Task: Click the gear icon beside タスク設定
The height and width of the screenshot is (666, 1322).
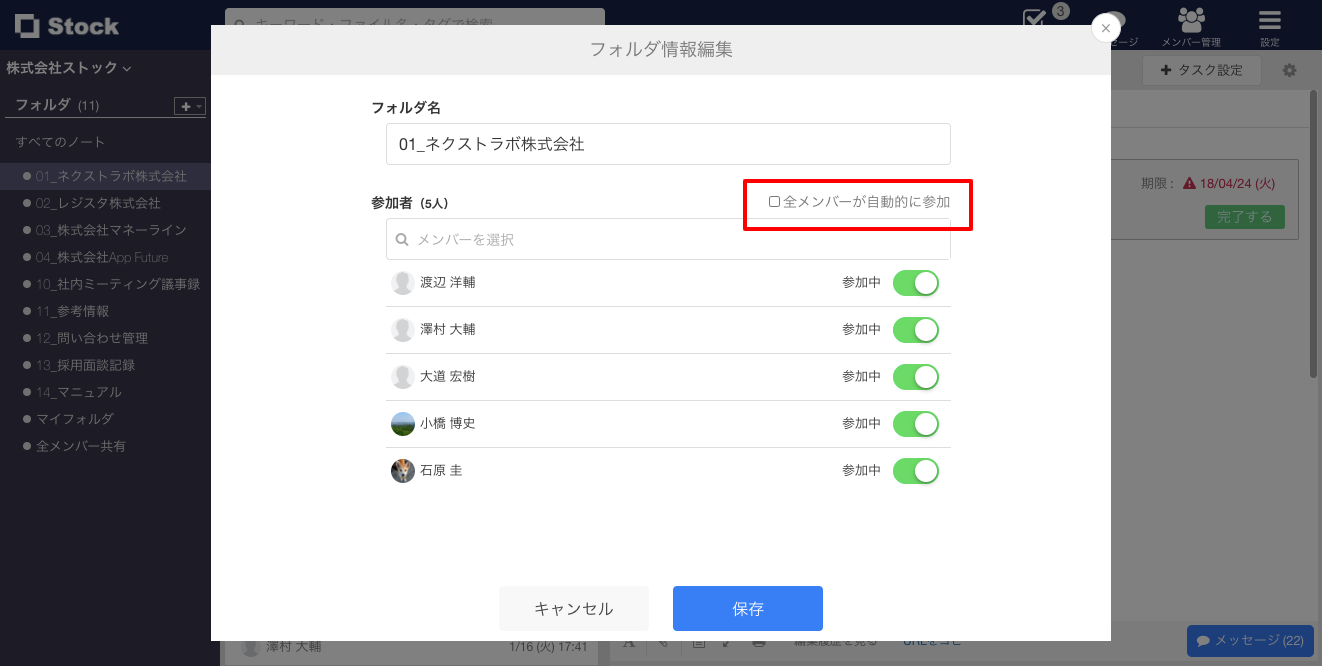Action: 1289,70
